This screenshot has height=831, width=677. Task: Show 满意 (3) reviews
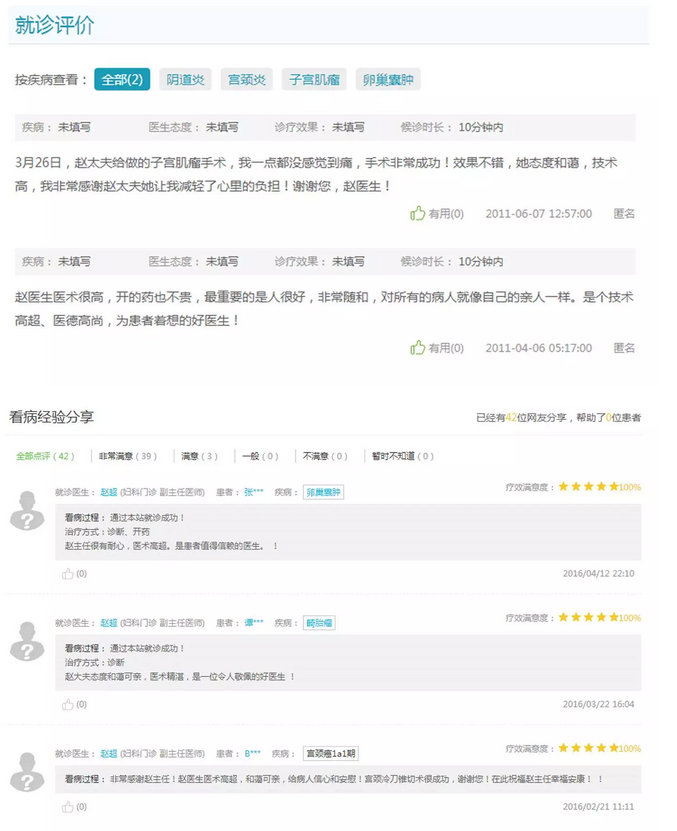click(x=199, y=456)
